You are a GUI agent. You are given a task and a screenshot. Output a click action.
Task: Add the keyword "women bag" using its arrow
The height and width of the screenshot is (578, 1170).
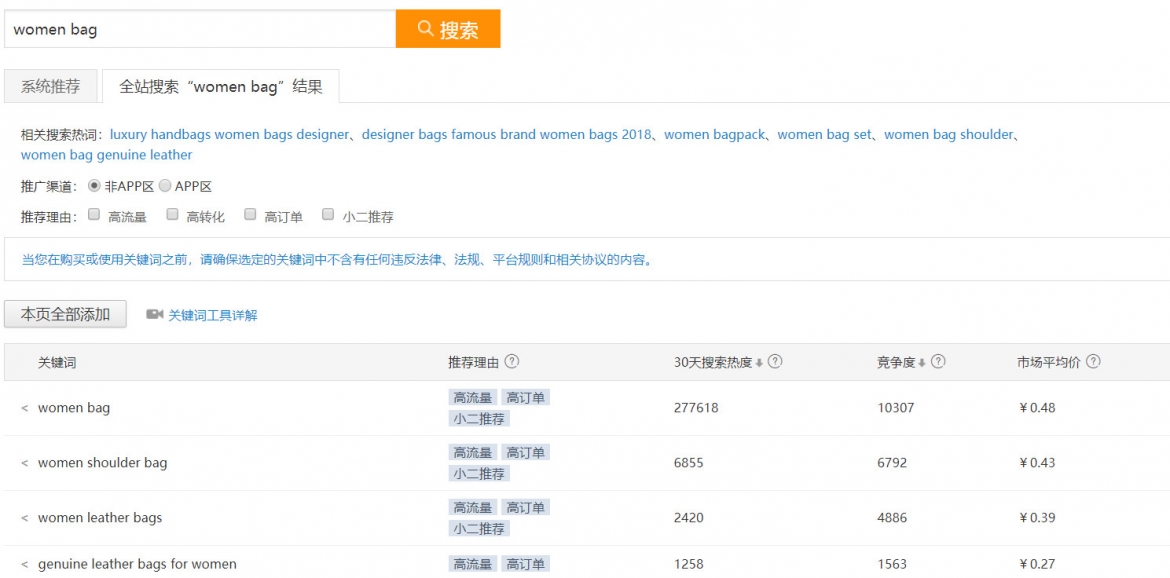point(25,408)
